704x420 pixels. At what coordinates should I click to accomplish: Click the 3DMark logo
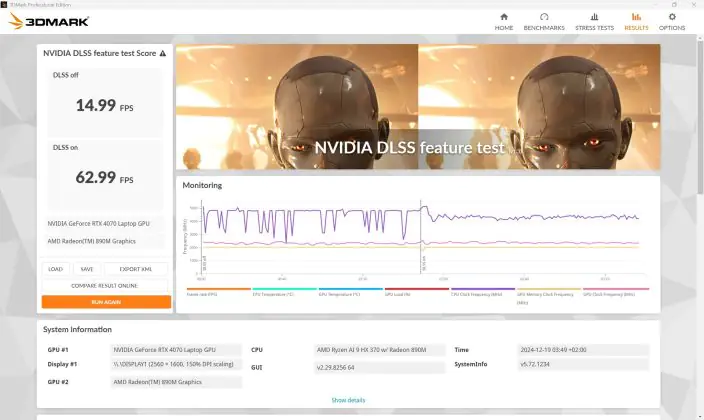(49, 21)
